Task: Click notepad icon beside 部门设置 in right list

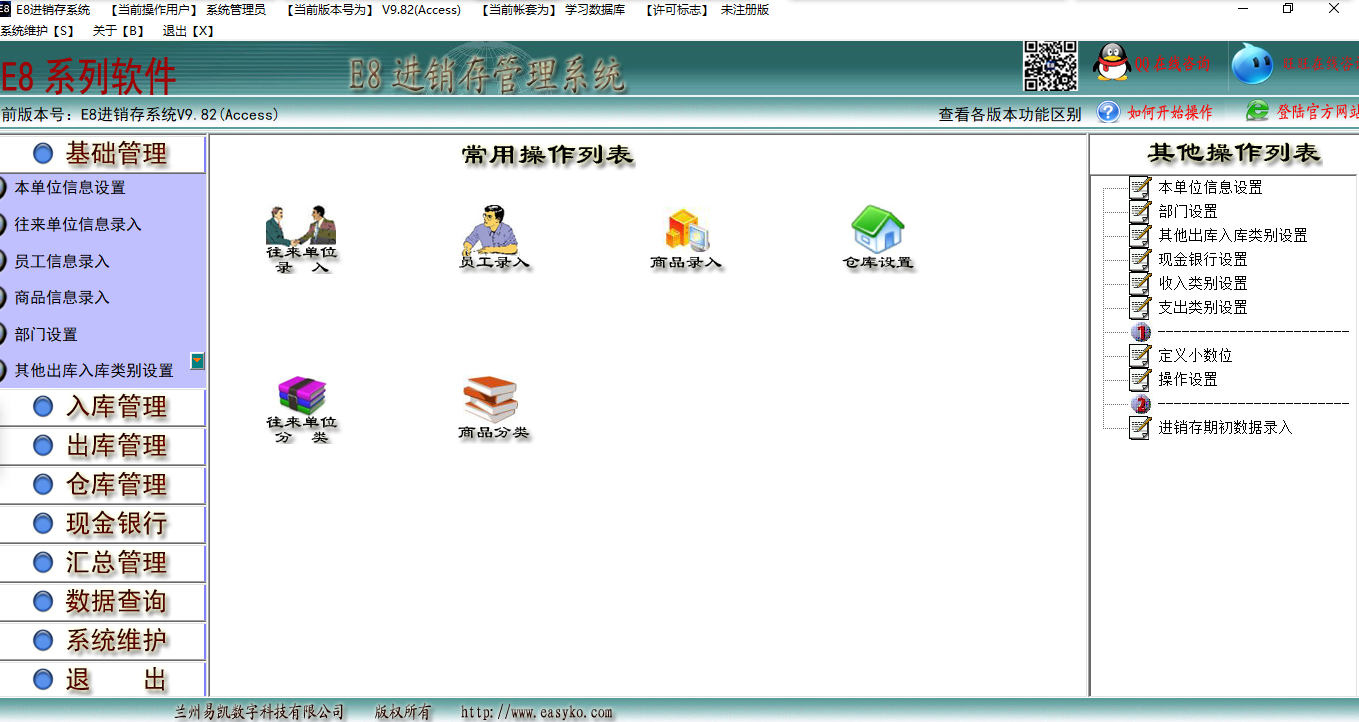Action: 1140,211
